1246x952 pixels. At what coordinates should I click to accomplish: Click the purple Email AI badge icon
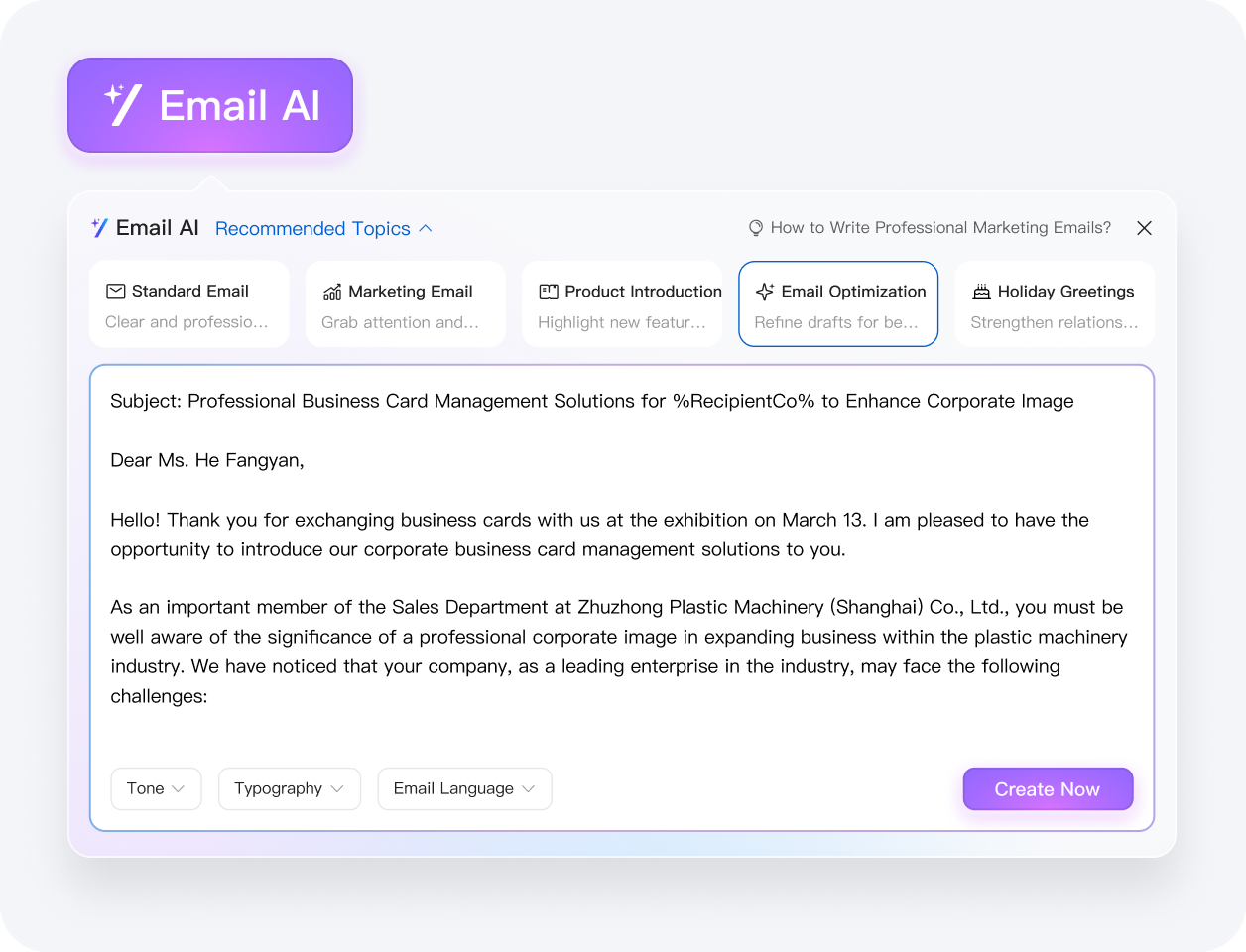[x=124, y=103]
